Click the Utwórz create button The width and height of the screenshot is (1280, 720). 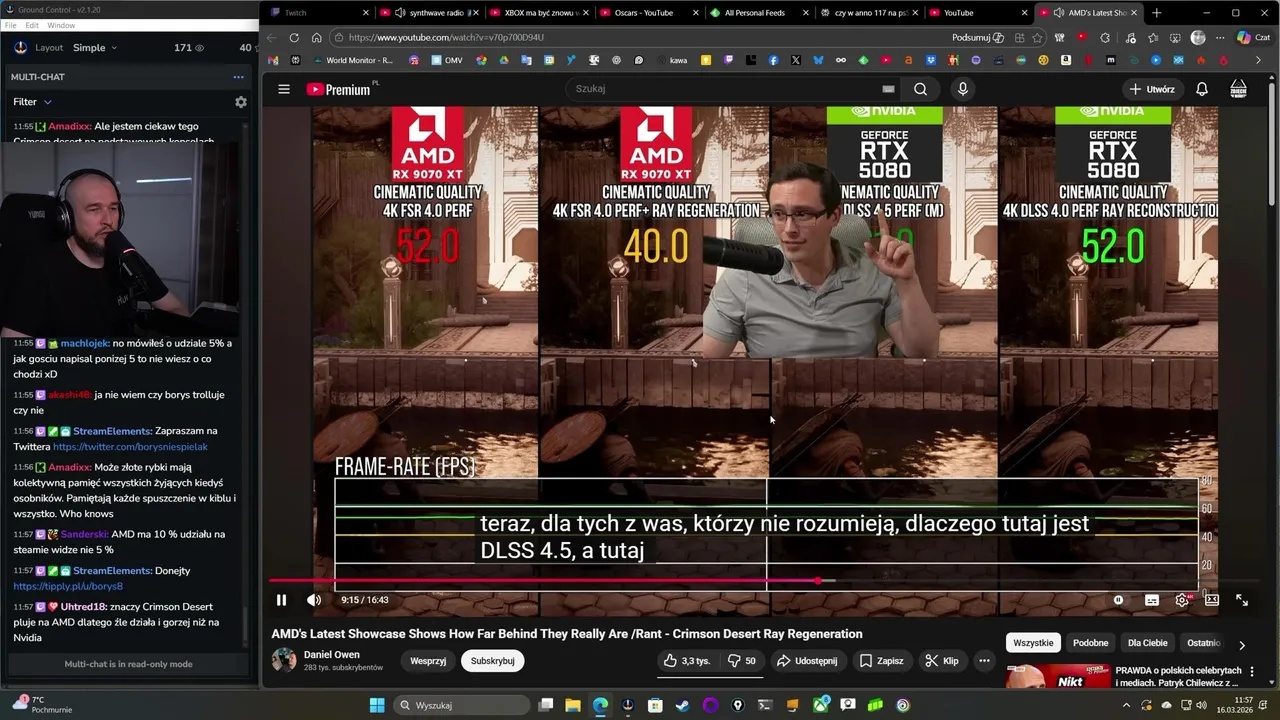tap(1152, 89)
